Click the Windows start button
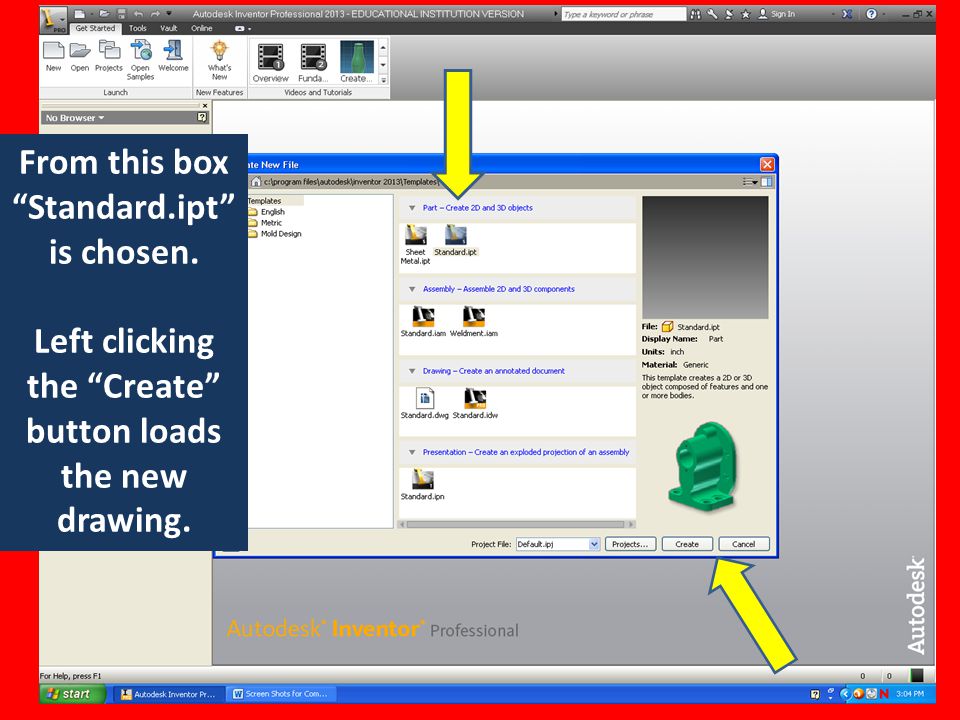 [72, 694]
